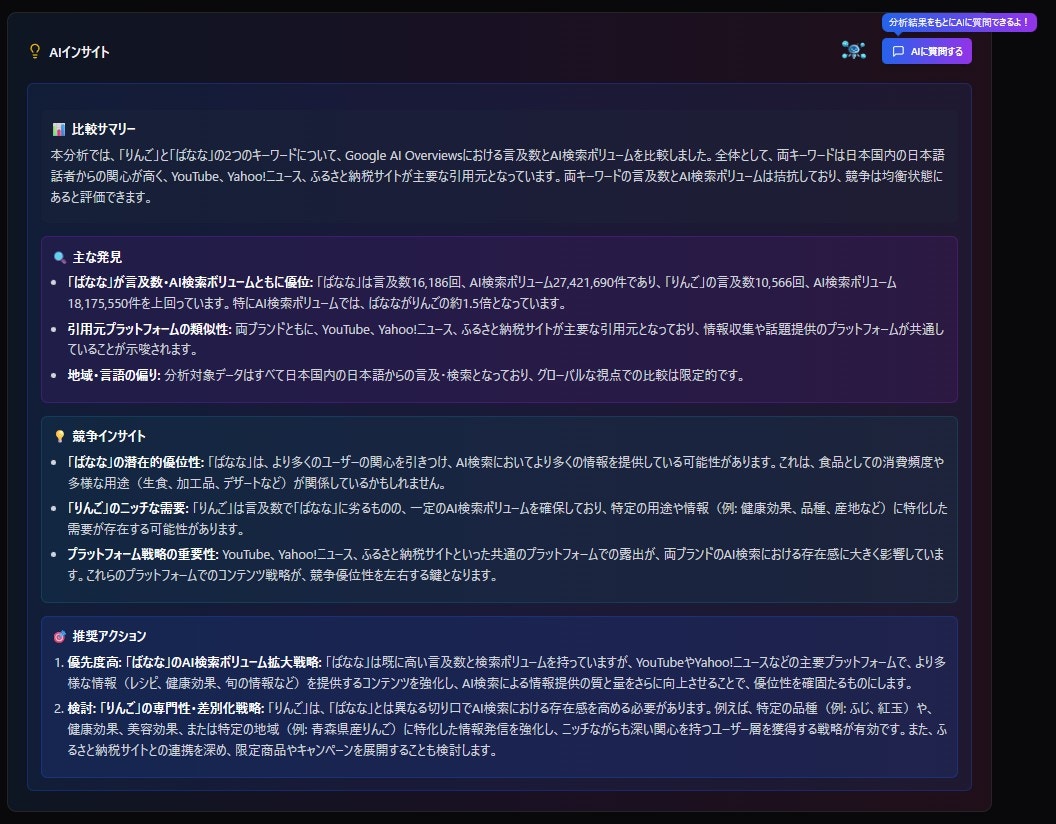Click the robot icon next to the question button
This screenshot has height=824, width=1056.
(x=853, y=50)
